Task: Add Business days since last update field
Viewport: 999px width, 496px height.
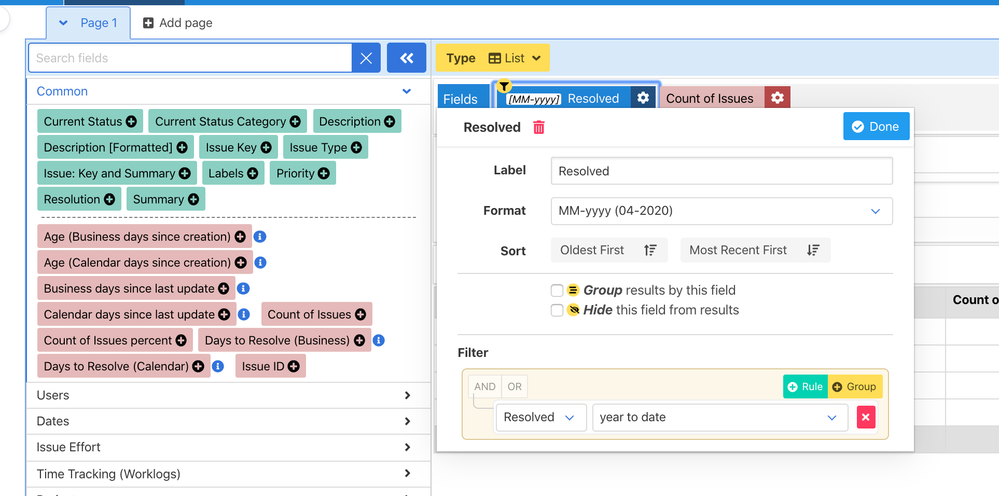Action: point(224,288)
